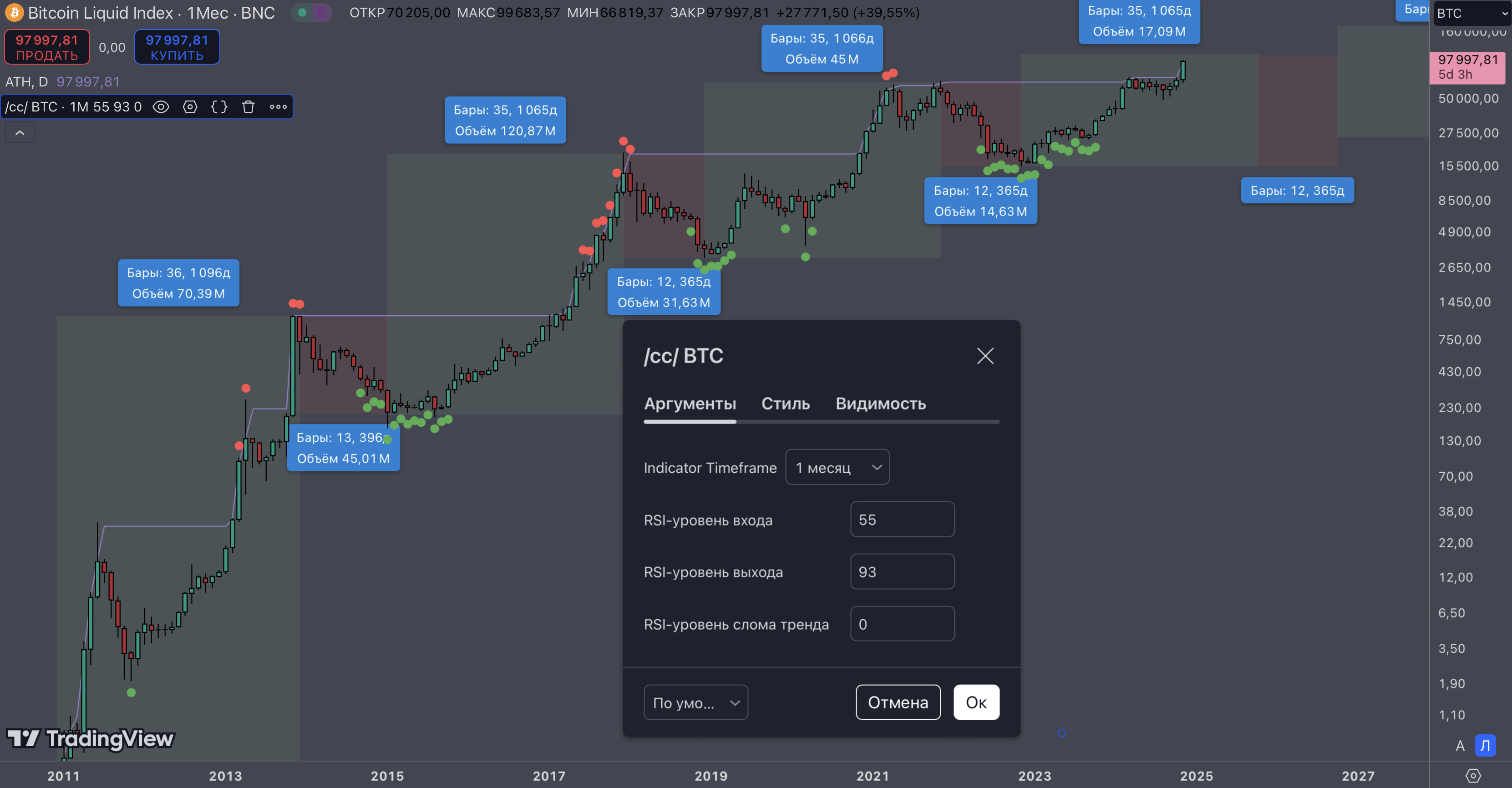1512x788 pixels.
Task: Toggle auto scale 'A' button
Action: point(1460,745)
